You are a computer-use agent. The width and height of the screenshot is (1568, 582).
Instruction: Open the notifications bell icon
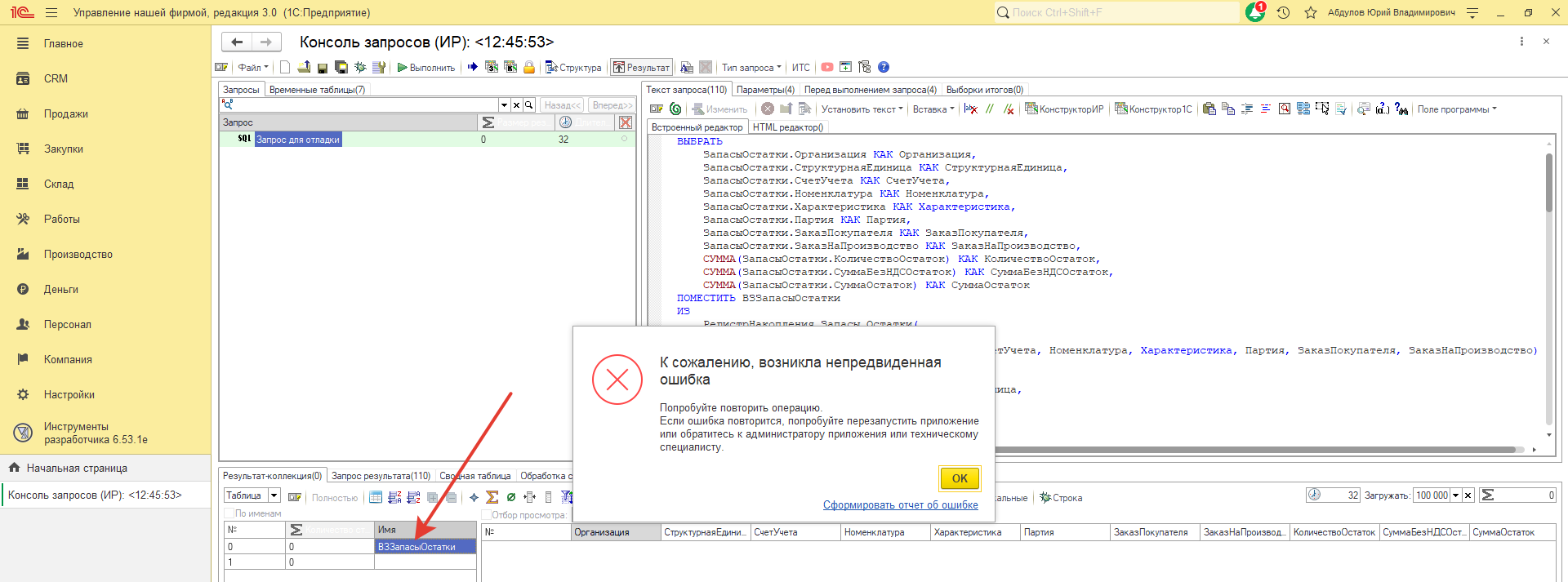pyautogui.click(x=1255, y=13)
